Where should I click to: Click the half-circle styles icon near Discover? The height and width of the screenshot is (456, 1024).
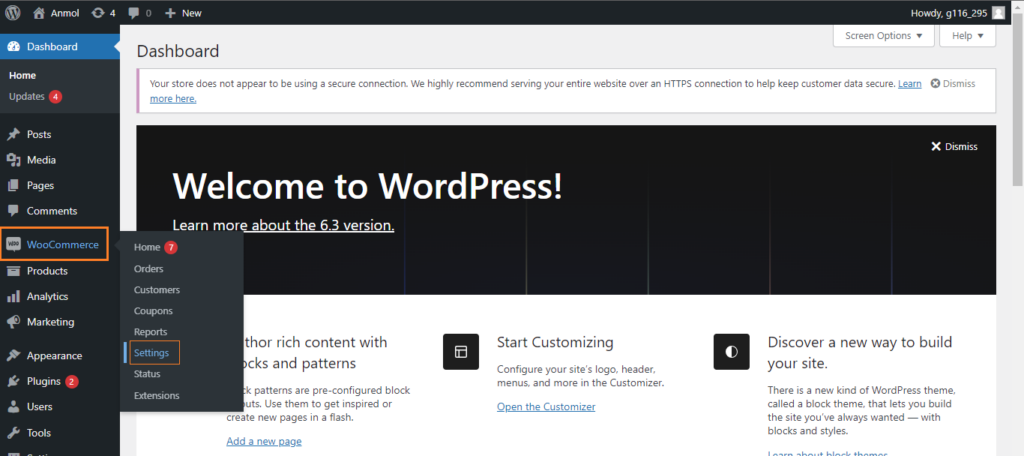click(731, 351)
